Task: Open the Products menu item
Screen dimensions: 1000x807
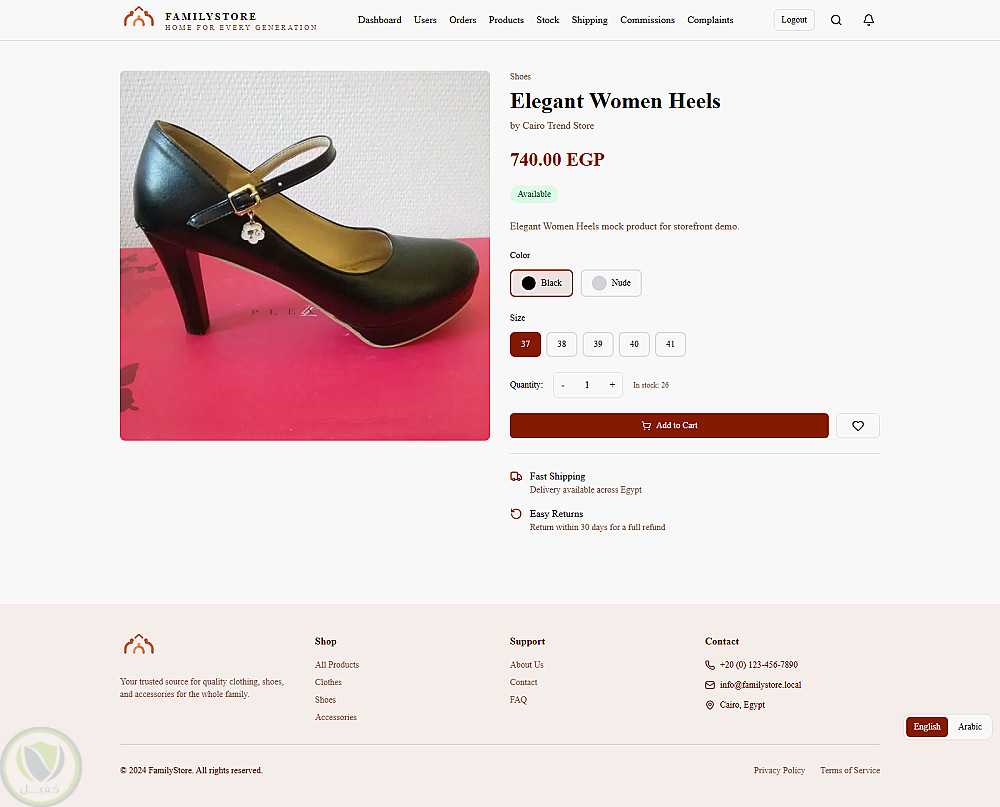Action: pyautogui.click(x=506, y=20)
